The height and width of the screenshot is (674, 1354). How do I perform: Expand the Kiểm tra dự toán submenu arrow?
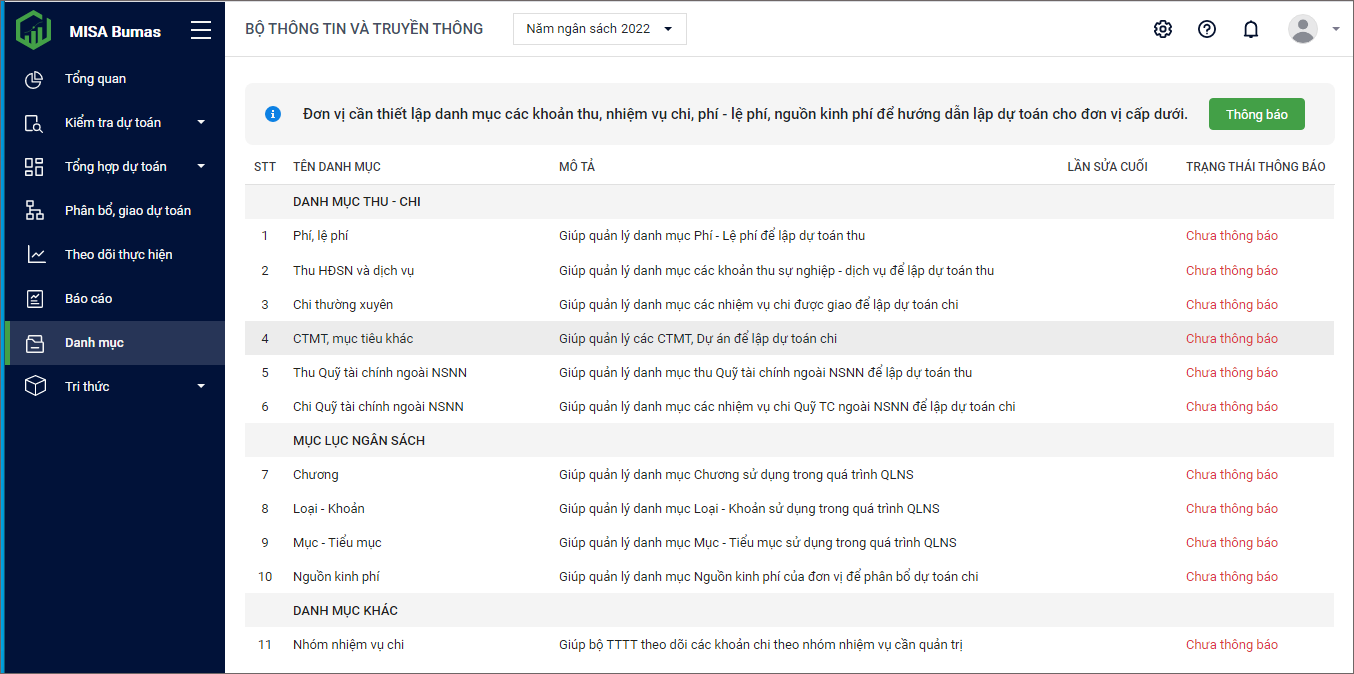click(x=201, y=123)
